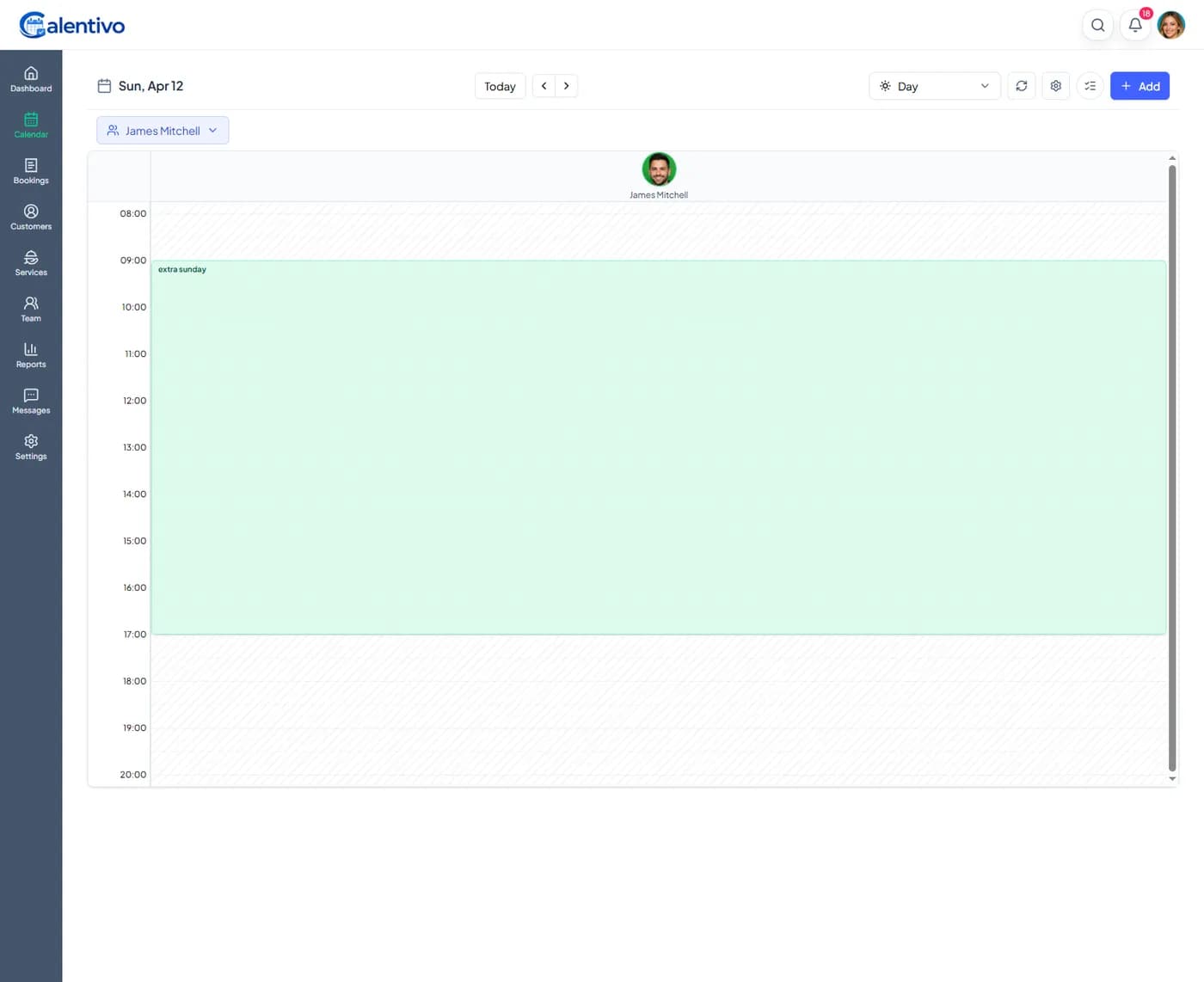Viewport: 1204px width, 982px height.
Task: Open the Services section
Action: click(x=31, y=263)
